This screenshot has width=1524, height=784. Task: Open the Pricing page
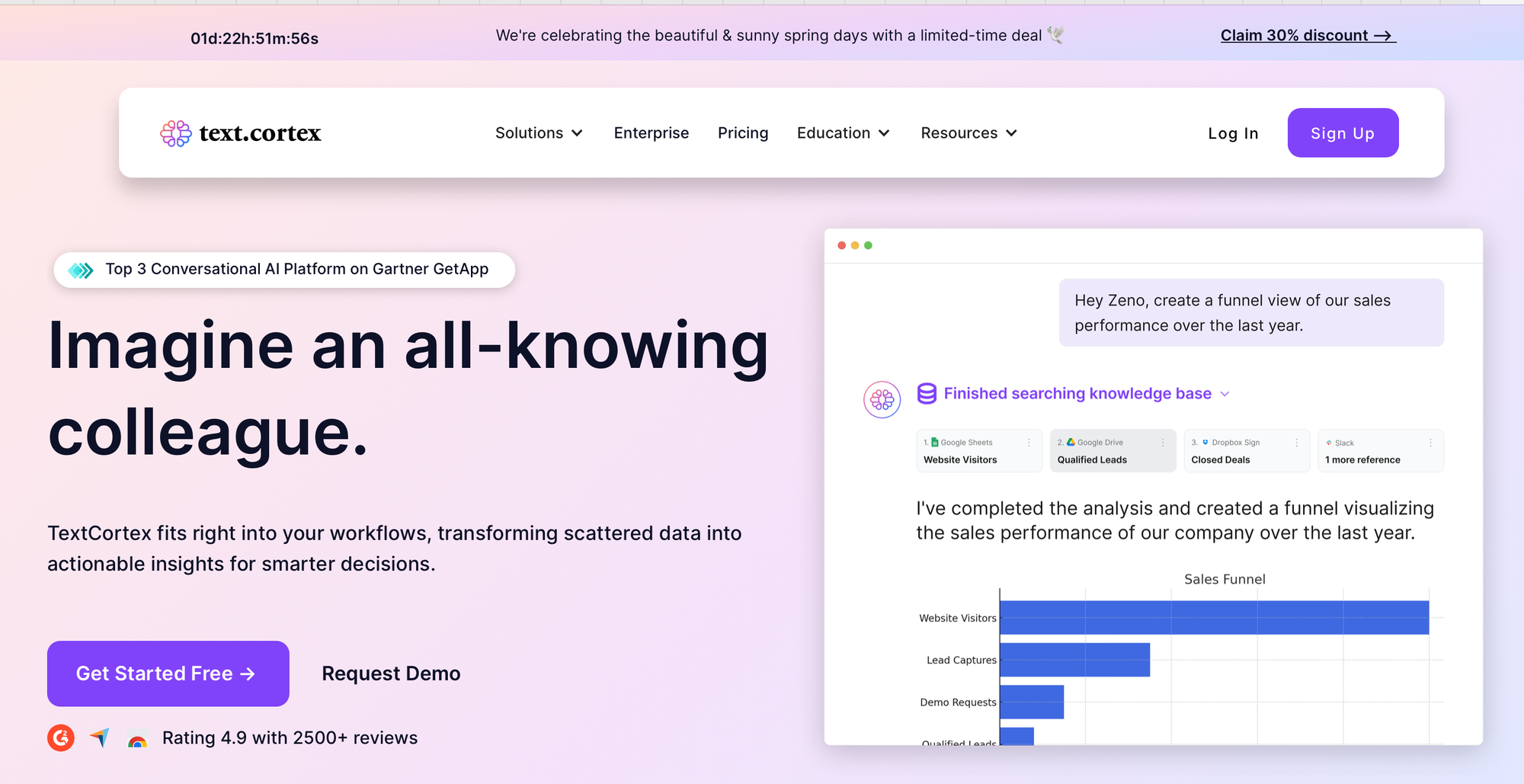point(743,133)
